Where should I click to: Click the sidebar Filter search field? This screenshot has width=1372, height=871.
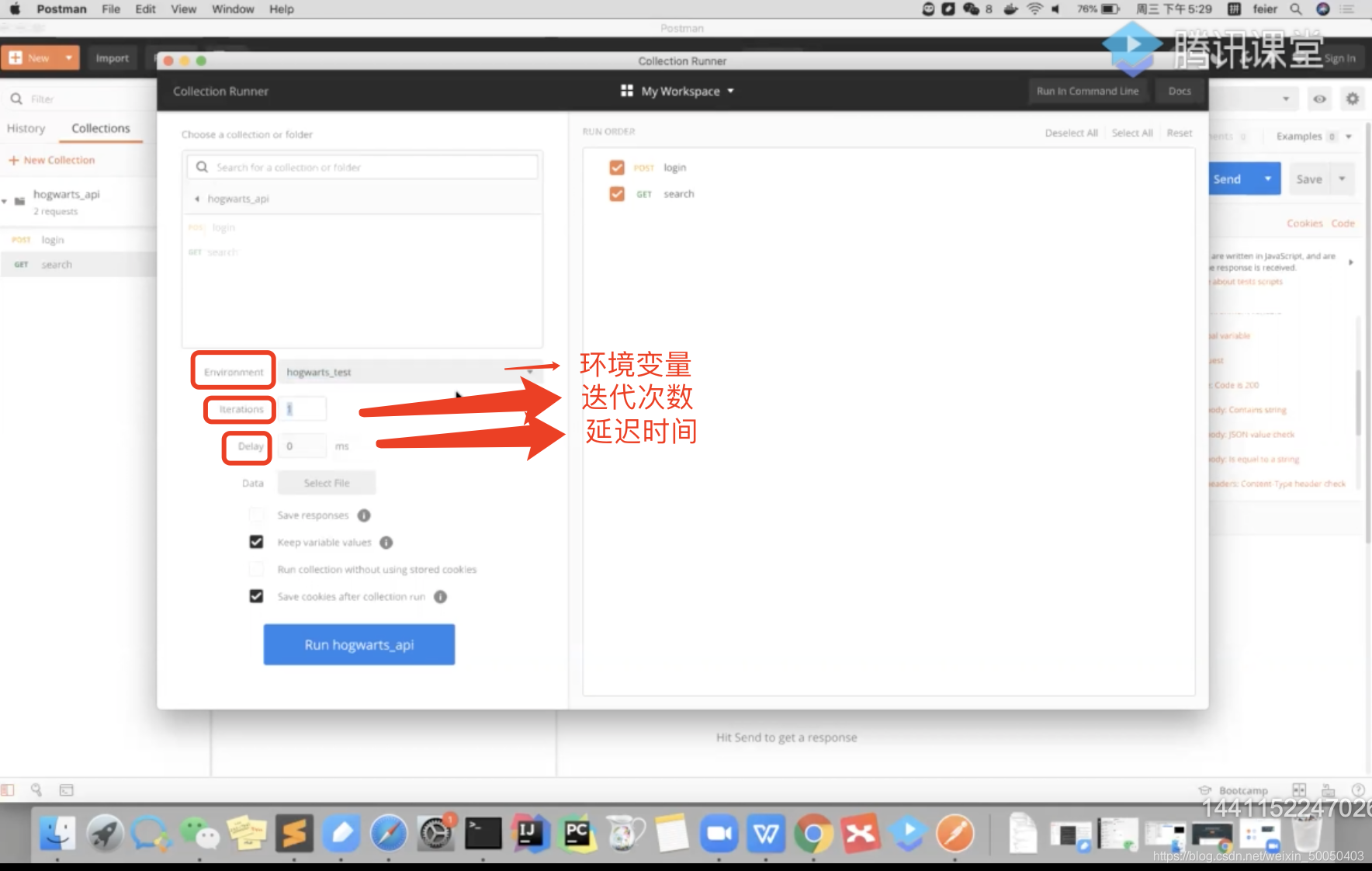click(x=78, y=99)
